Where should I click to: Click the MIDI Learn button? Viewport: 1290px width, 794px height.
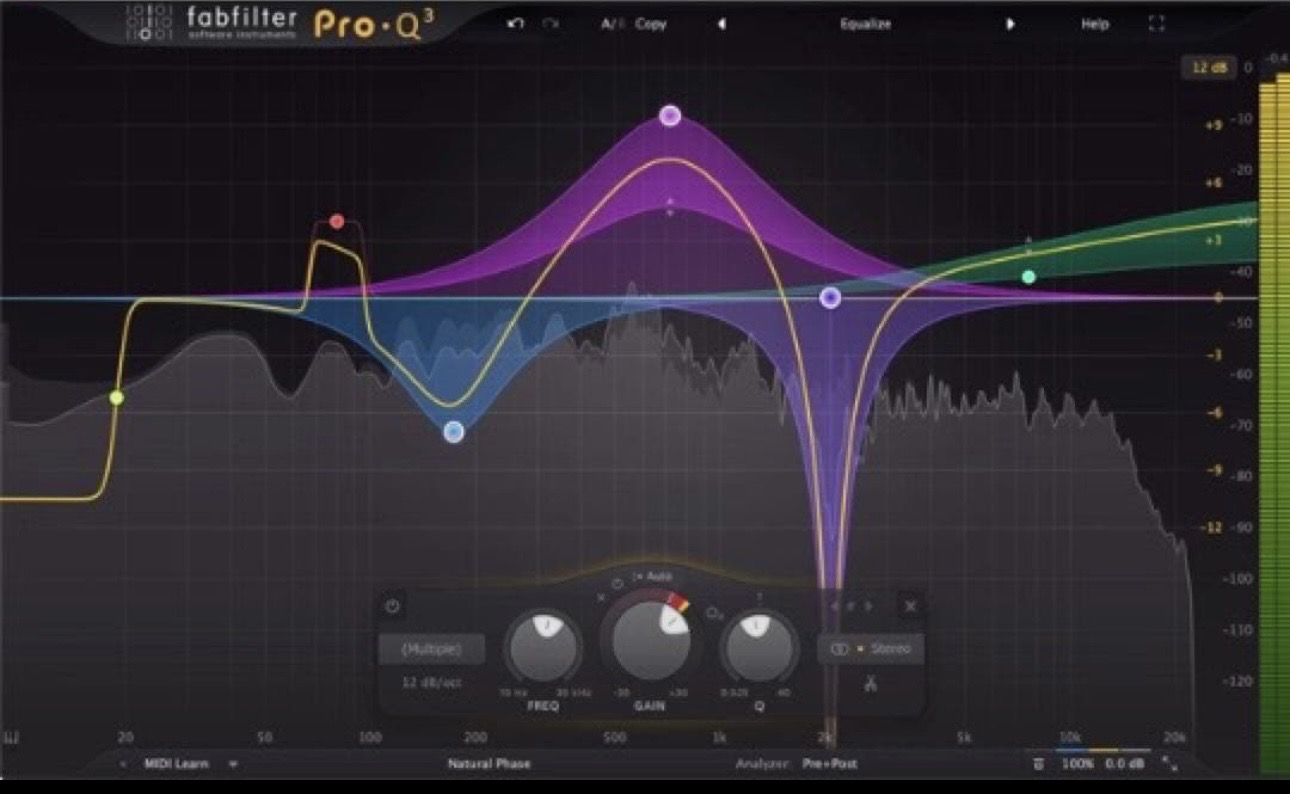[x=177, y=764]
